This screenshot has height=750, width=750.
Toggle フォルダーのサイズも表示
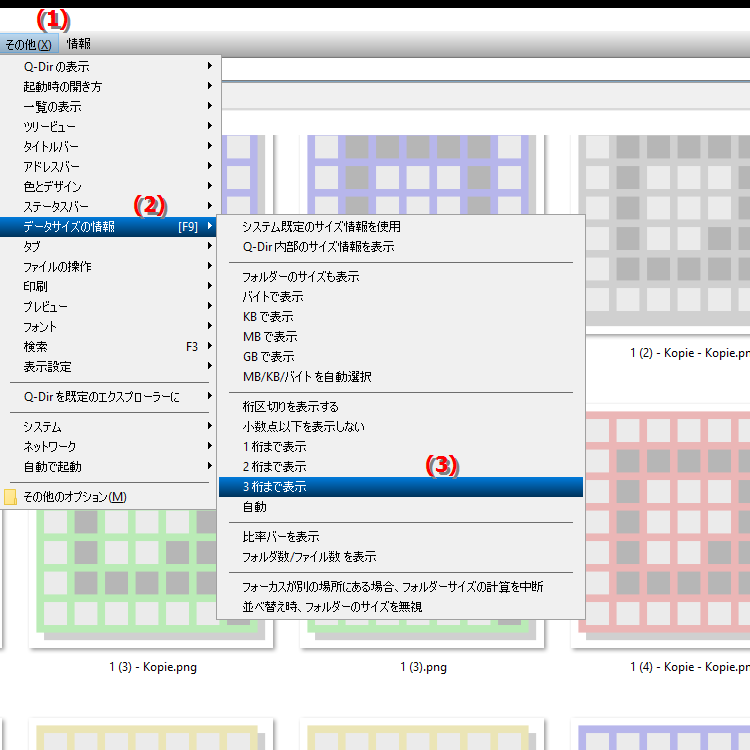pos(401,277)
